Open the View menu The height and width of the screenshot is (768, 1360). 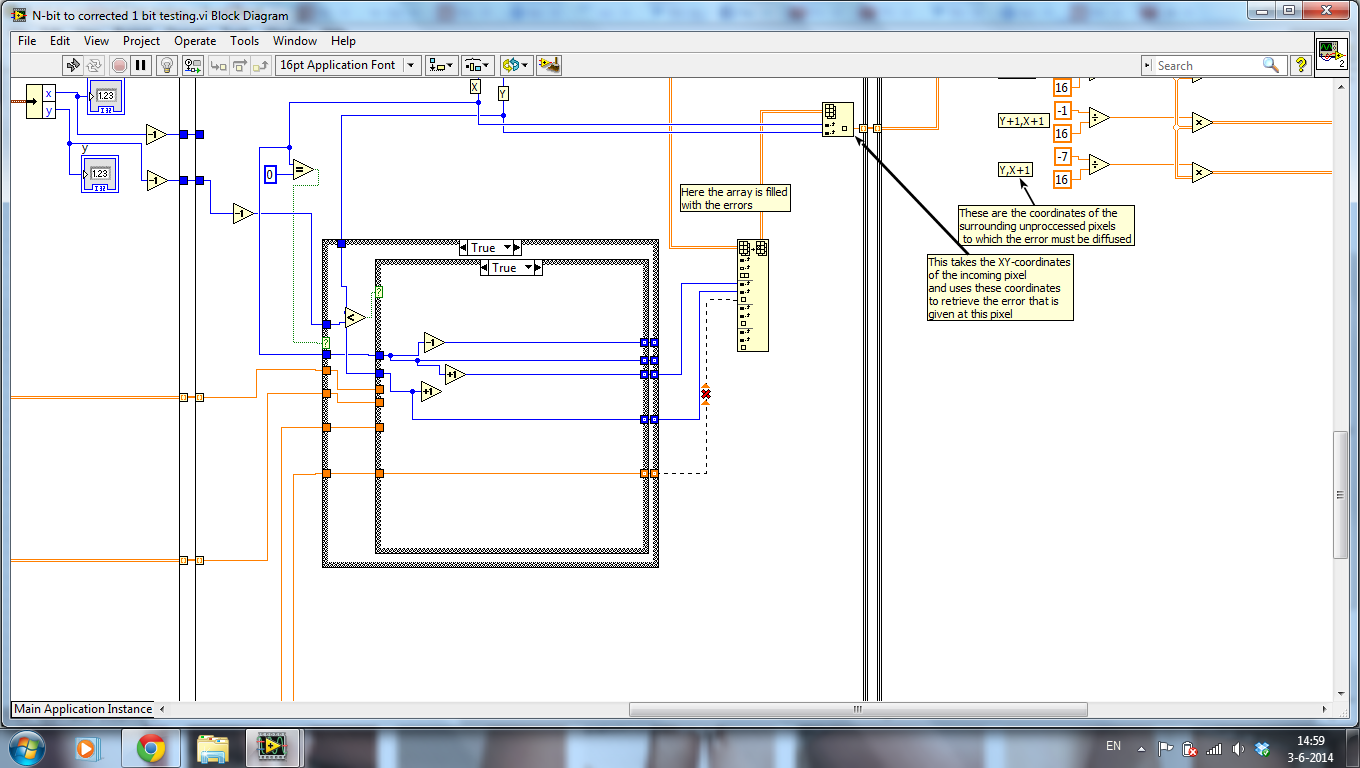(x=96, y=41)
